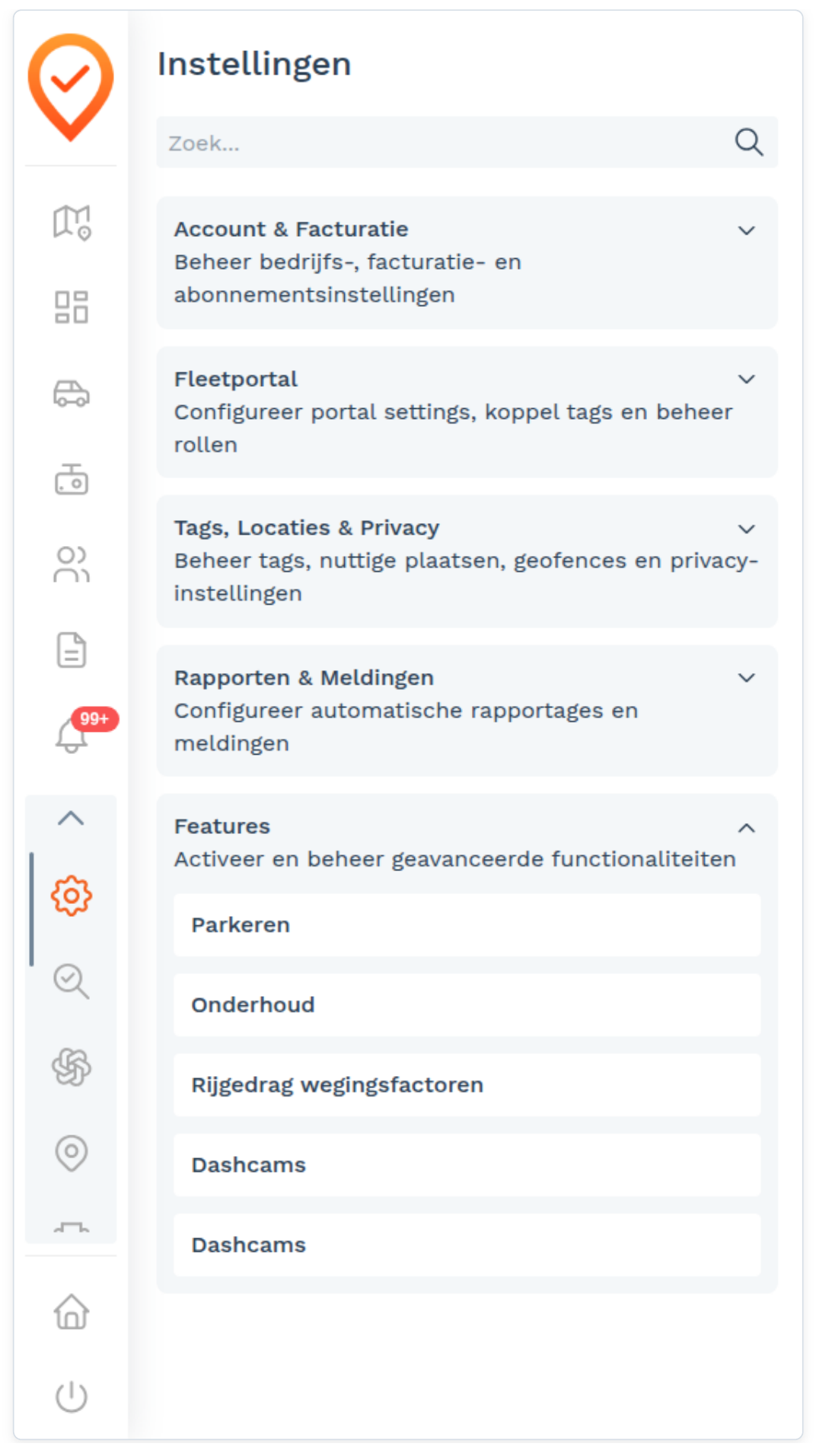The image size is (816, 1456).
Task: Open the dashboard grid sidebar icon
Action: 72,307
